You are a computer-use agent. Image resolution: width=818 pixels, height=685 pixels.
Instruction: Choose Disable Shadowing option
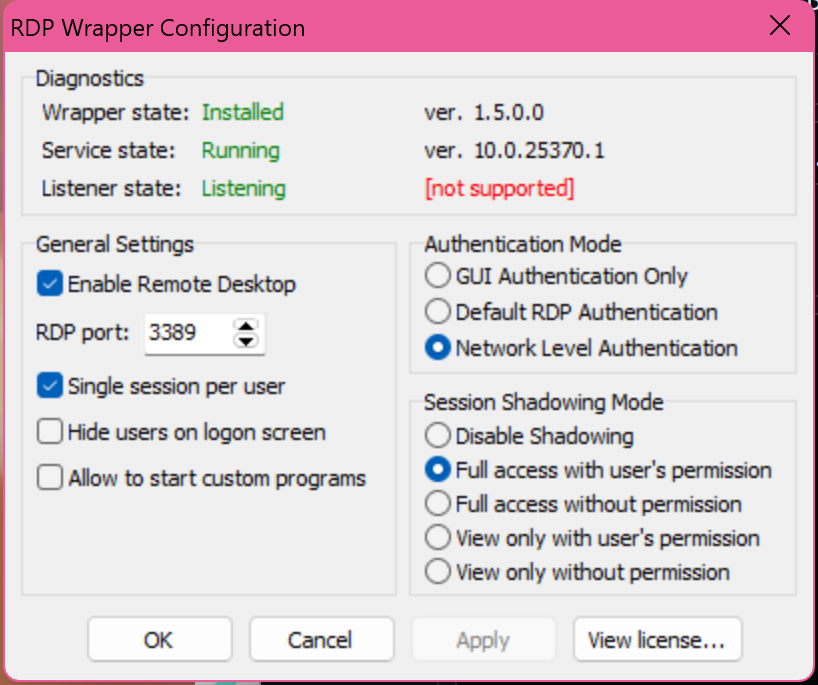click(x=436, y=435)
